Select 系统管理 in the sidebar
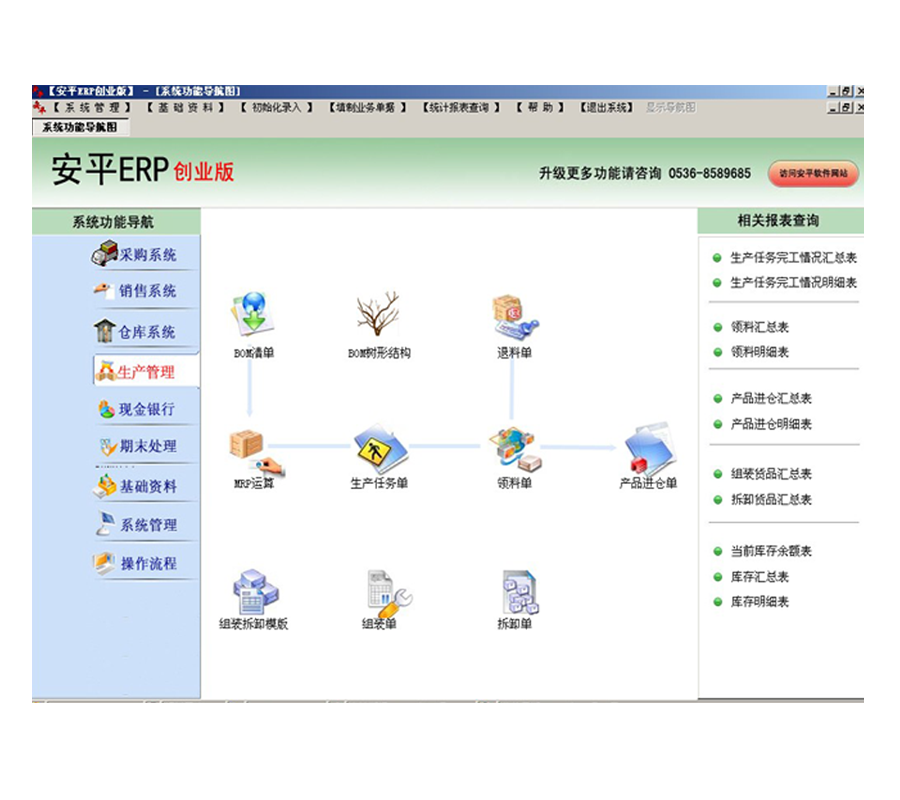Image resolution: width=900 pixels, height=800 pixels. coord(137,523)
